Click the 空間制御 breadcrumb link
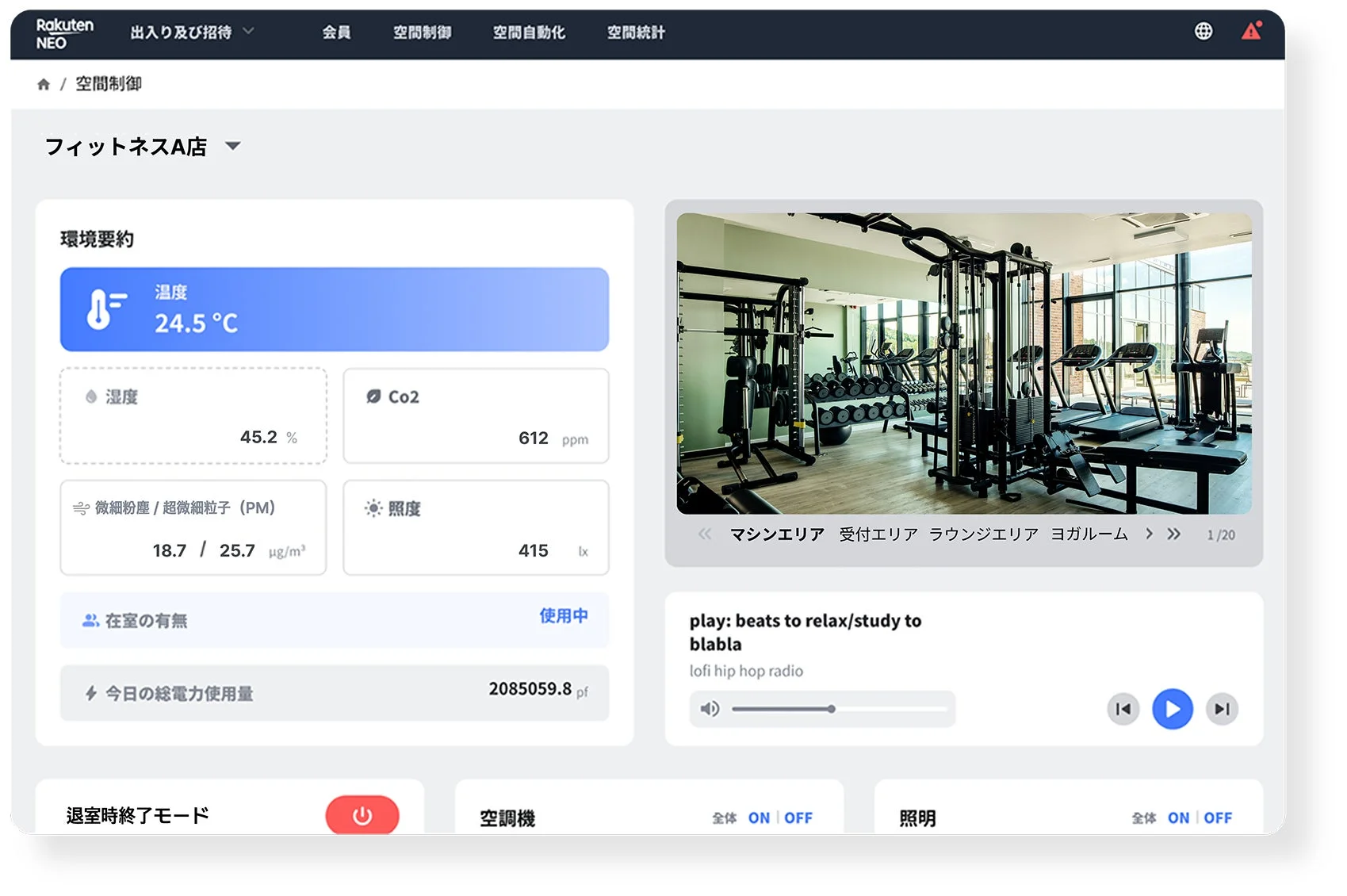1347x896 pixels. (x=109, y=83)
